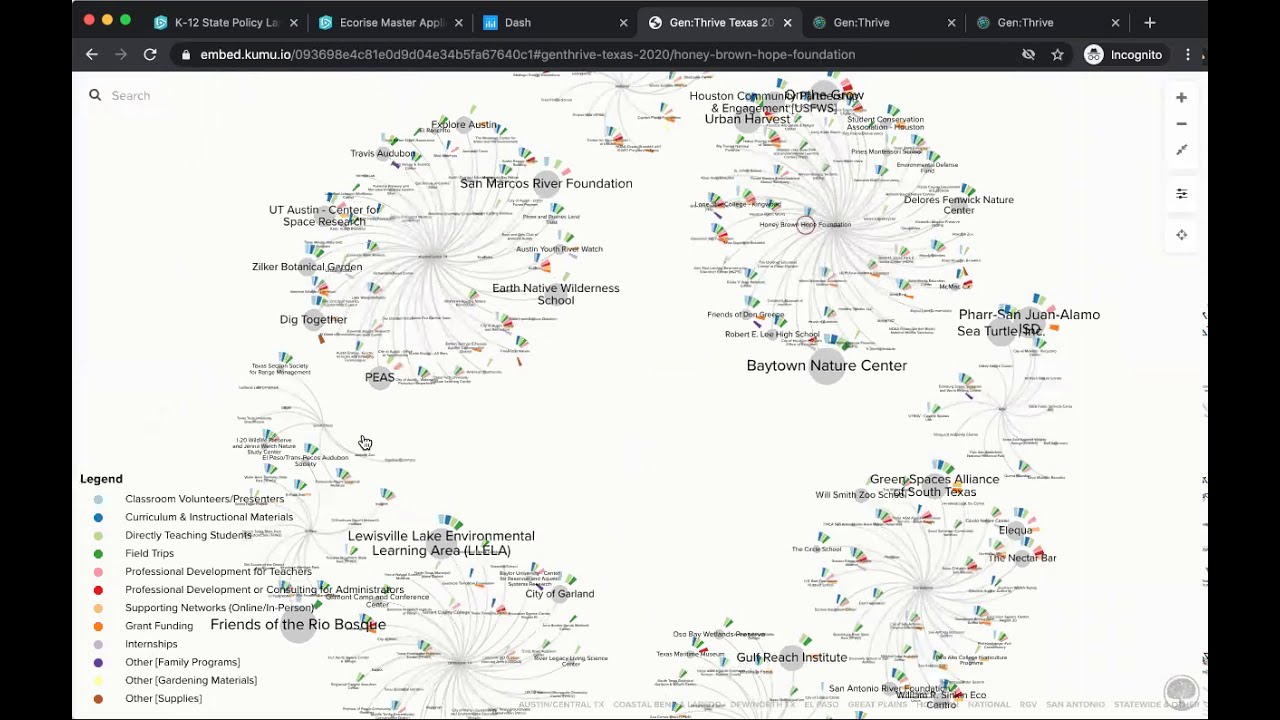This screenshot has width=1280, height=720.
Task: Click the NATIONAL region filter
Action: [x=989, y=705]
